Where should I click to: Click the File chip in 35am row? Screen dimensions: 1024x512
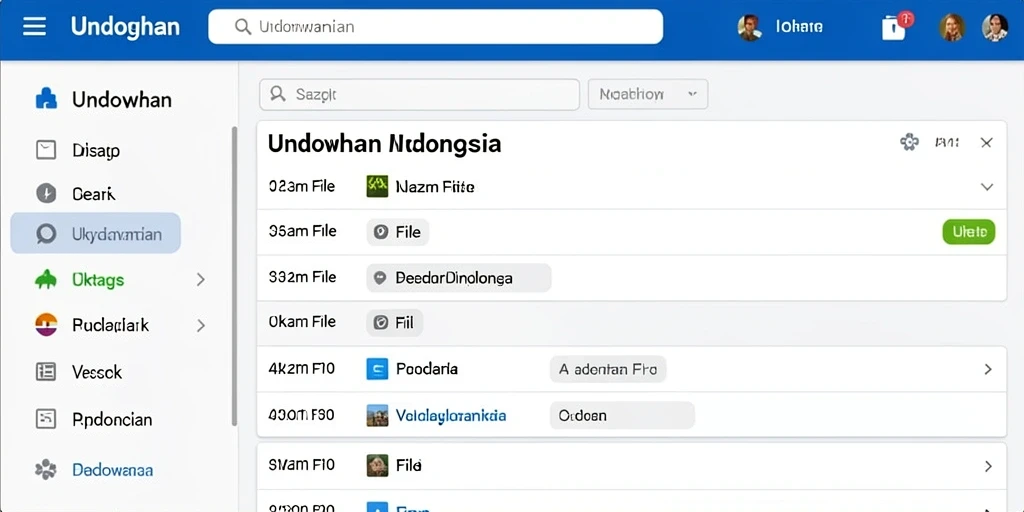397,232
